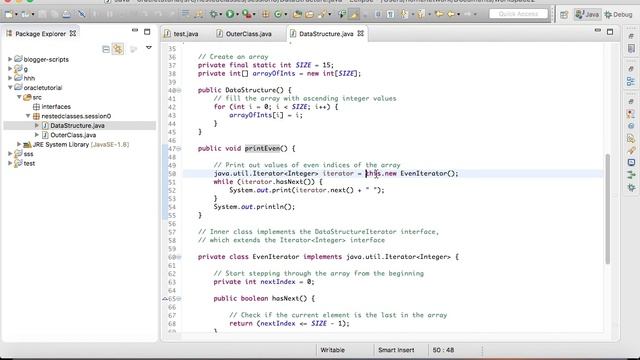
Task: Toggle Show Whitespace Characters pilcrow icon
Action: 390,14
